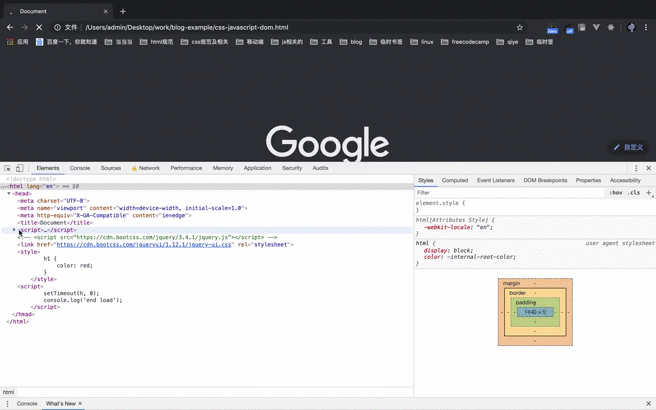Viewport: 656px width, 410px height.
Task: Open the Network tab
Action: pos(146,168)
